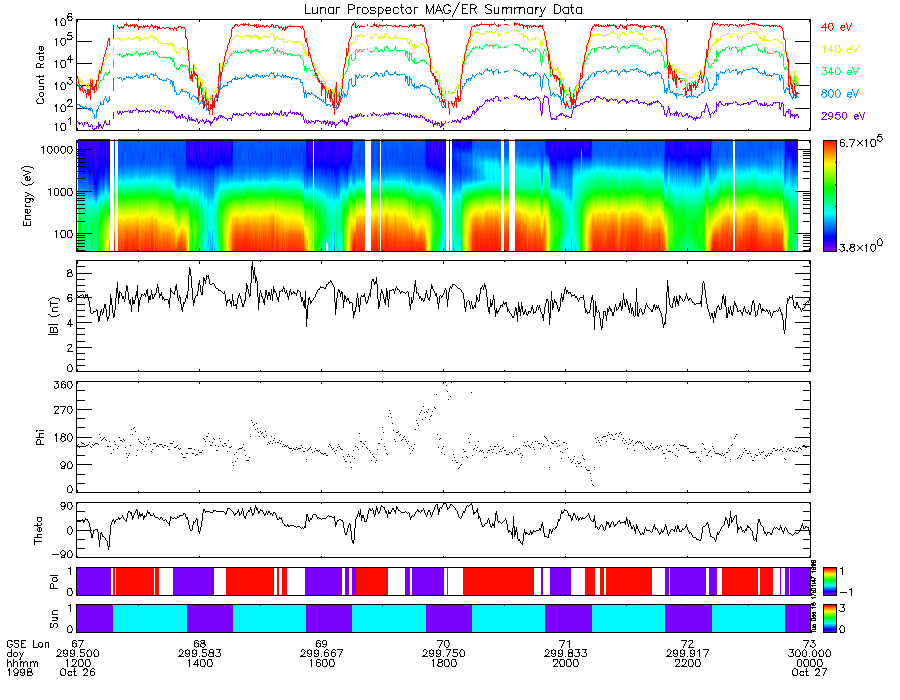Click the '299.667' doy tick label

321,654
